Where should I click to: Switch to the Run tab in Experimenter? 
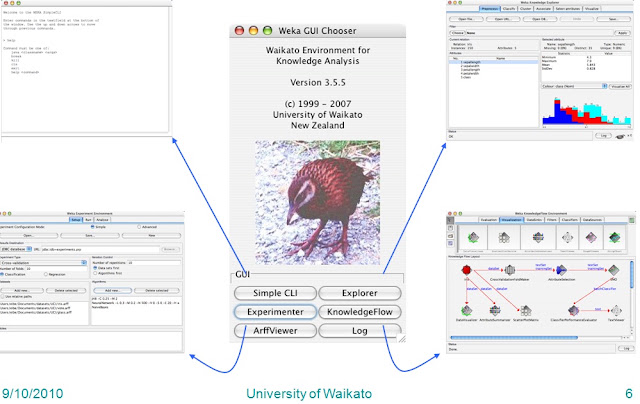point(88,220)
